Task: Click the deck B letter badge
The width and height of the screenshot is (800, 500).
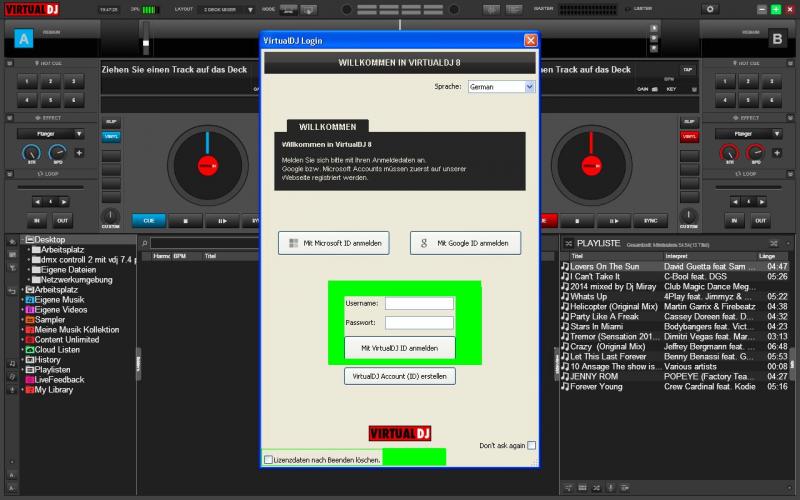Action: (x=777, y=39)
